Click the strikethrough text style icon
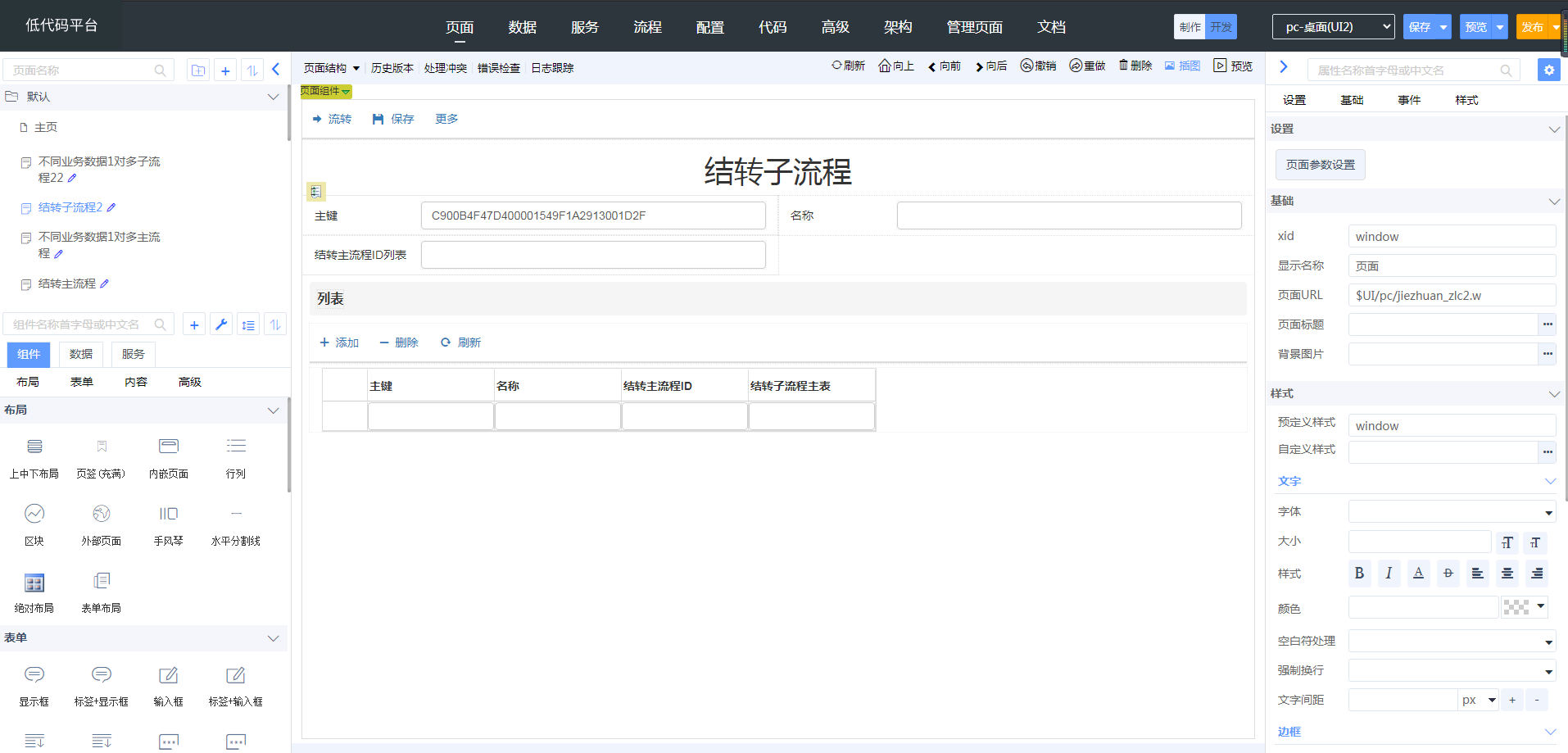 click(1448, 574)
